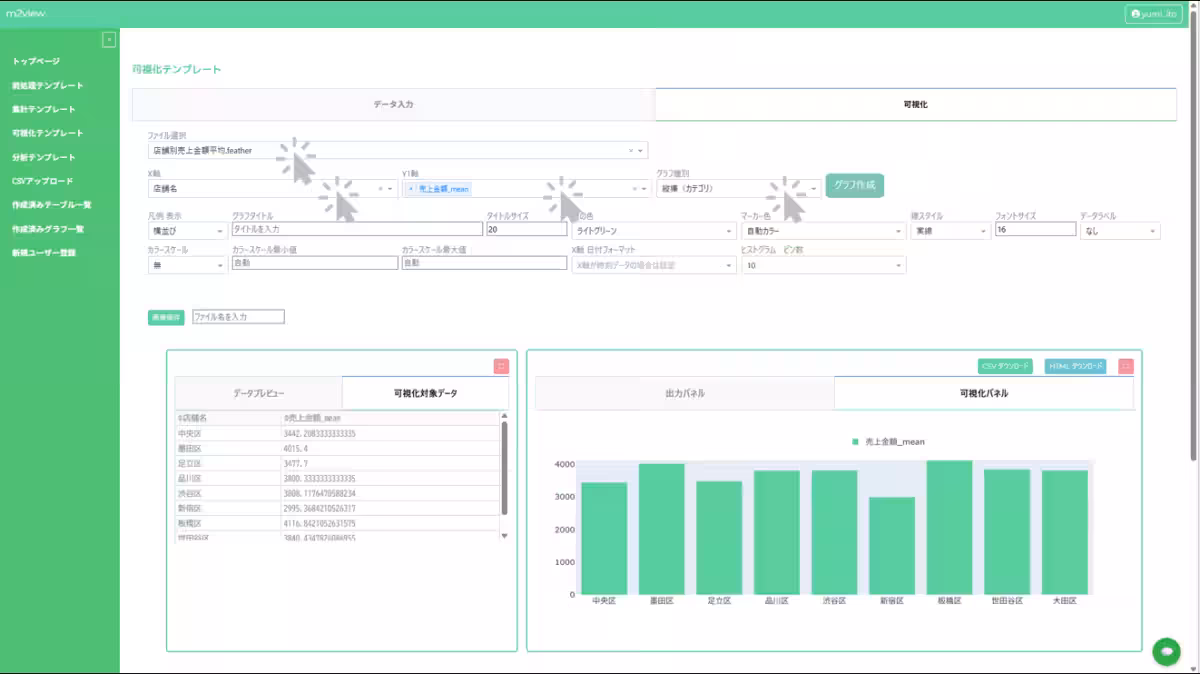This screenshot has width=1200, height=674.
Task: Toggle the 売上金額_mean legend entry in chart
Action: 889,441
